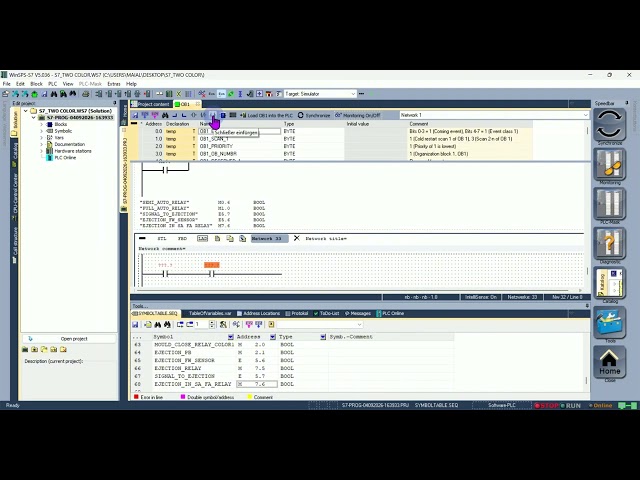The height and width of the screenshot is (480, 640).
Task: Expand the Symbolic tree node
Action: point(41,131)
